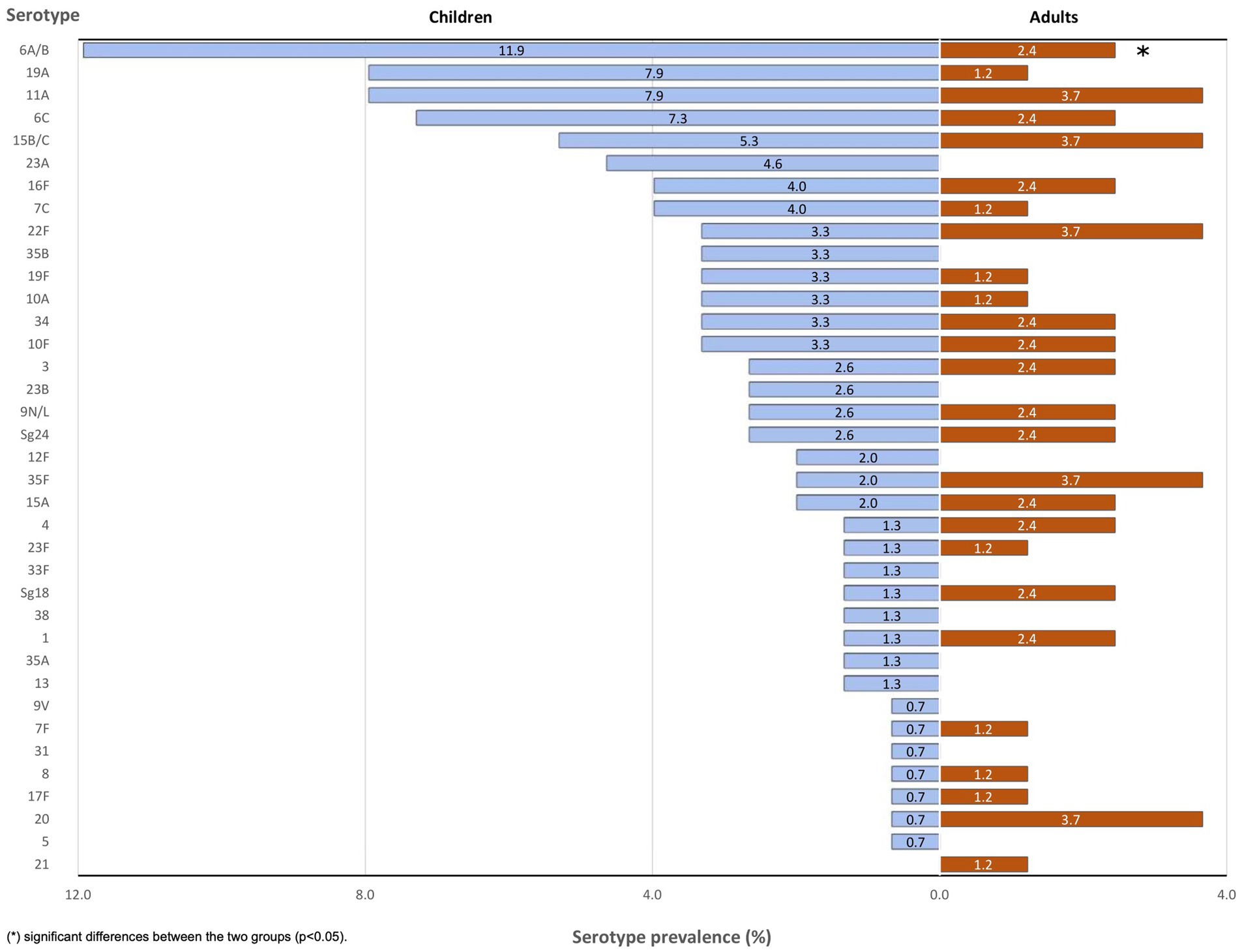This screenshot has height=952, width=1240.
Task: Click the asterisk significance marker beside 6A/B
Action: [x=1142, y=52]
